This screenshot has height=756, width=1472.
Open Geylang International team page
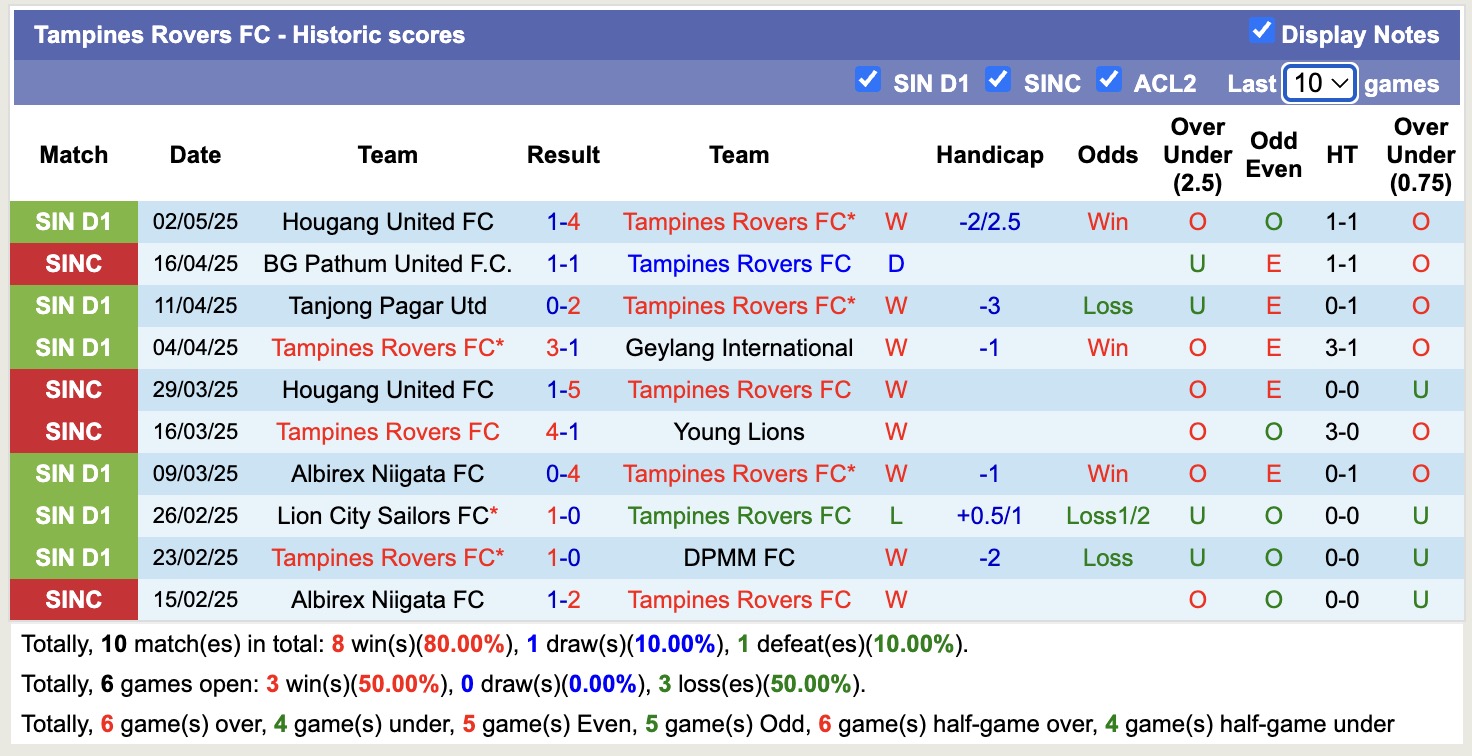pos(739,348)
